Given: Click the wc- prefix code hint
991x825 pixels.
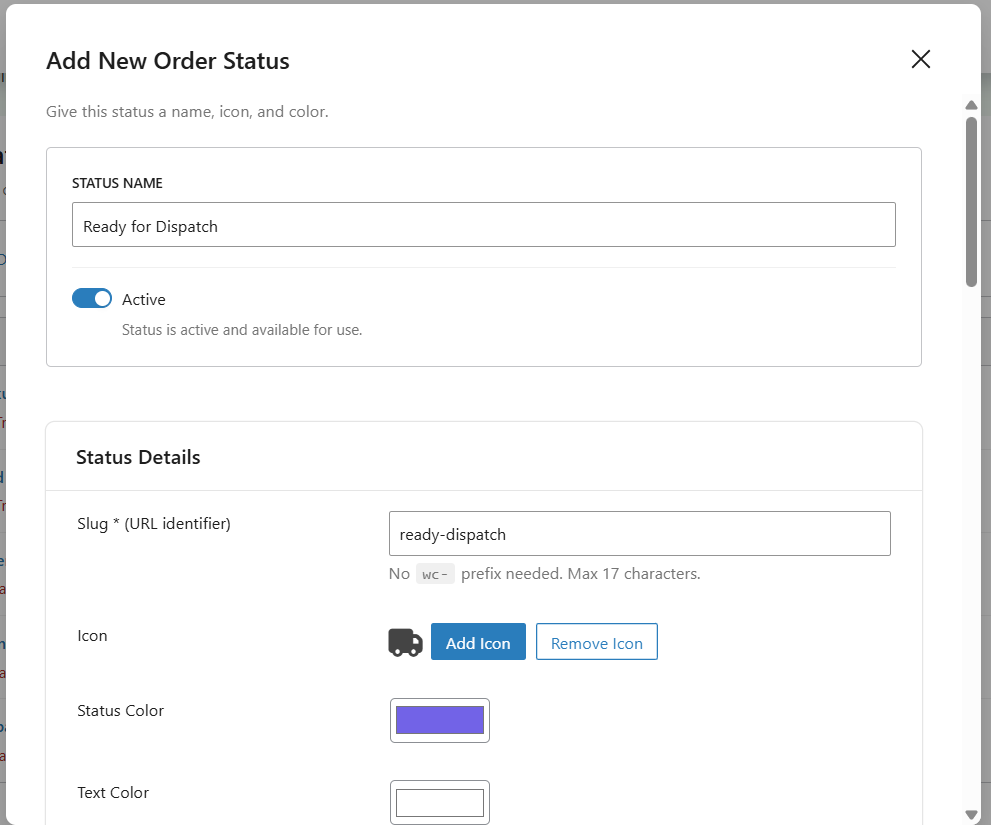Looking at the screenshot, I should click(435, 574).
